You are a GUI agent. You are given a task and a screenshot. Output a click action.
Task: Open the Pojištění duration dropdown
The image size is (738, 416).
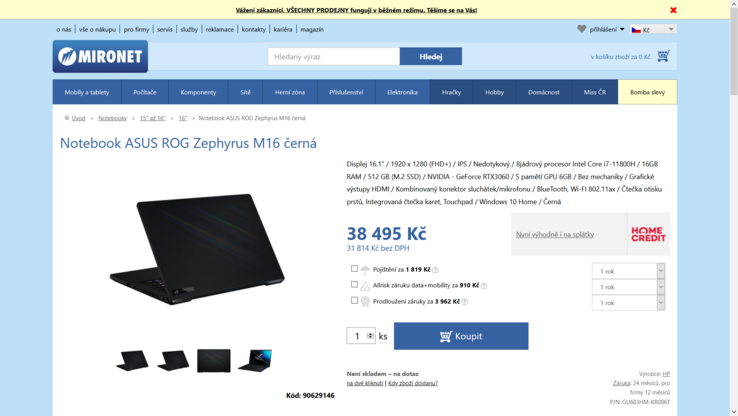pos(628,271)
